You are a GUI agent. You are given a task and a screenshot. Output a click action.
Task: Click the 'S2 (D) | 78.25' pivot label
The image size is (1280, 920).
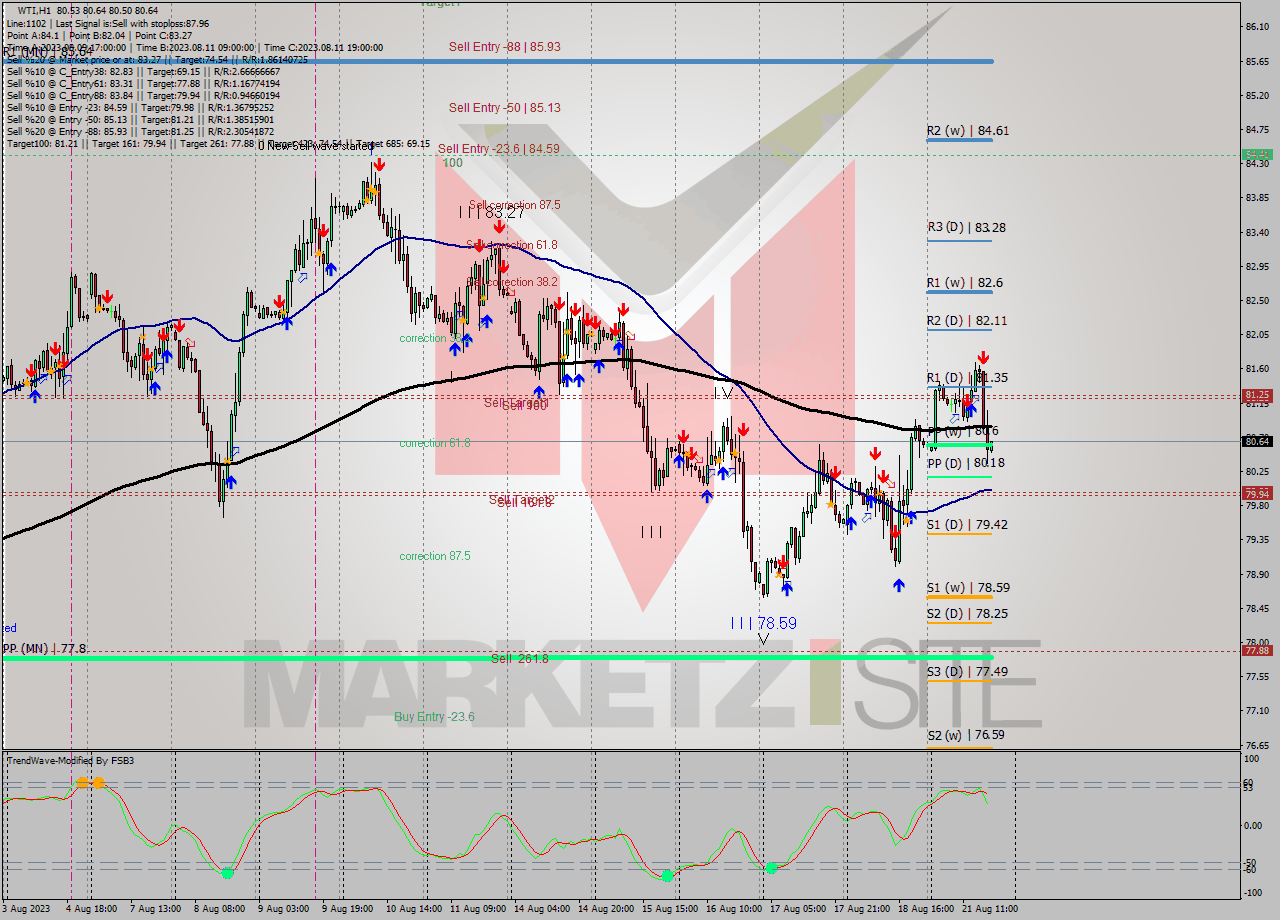coord(966,613)
